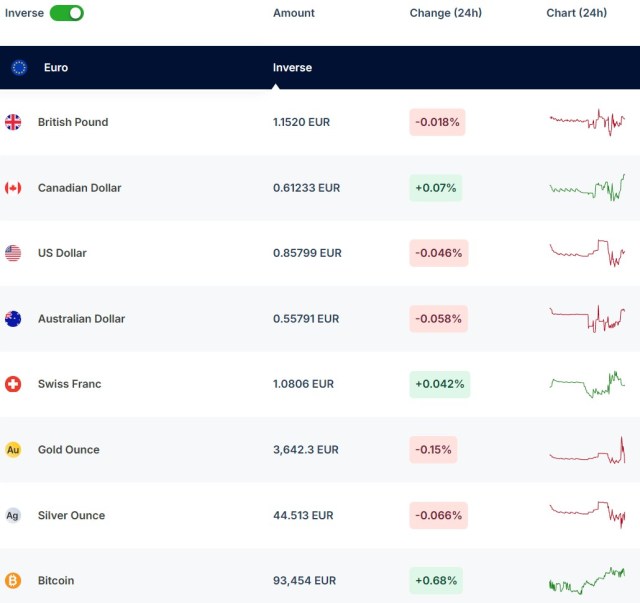The width and height of the screenshot is (640, 603).
Task: Click the US Dollar 0.85799 EUR amount
Action: point(307,253)
